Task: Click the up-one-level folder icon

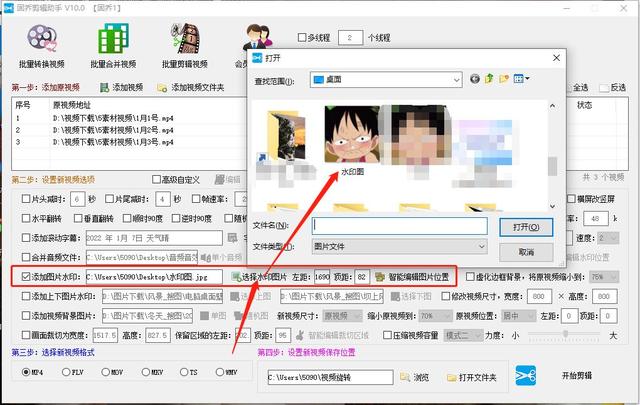Action: tap(489, 79)
